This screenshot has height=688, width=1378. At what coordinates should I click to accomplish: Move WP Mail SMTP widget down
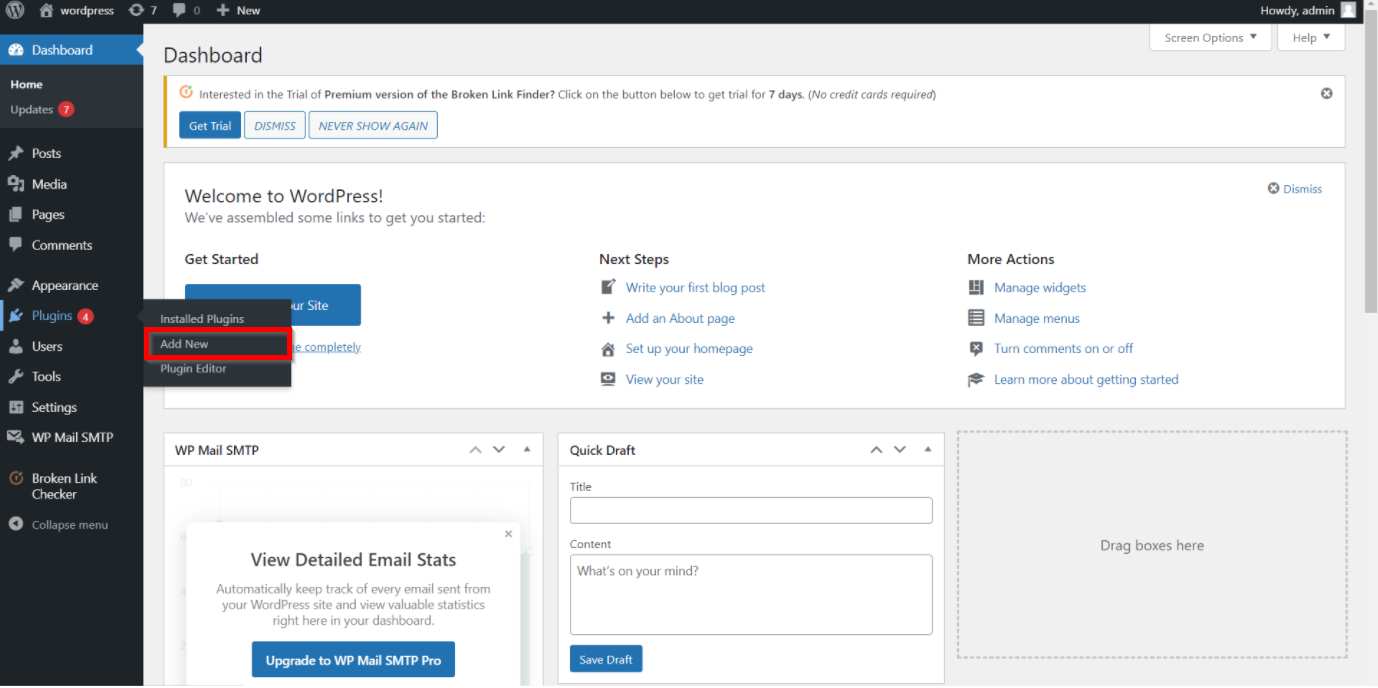[499, 450]
